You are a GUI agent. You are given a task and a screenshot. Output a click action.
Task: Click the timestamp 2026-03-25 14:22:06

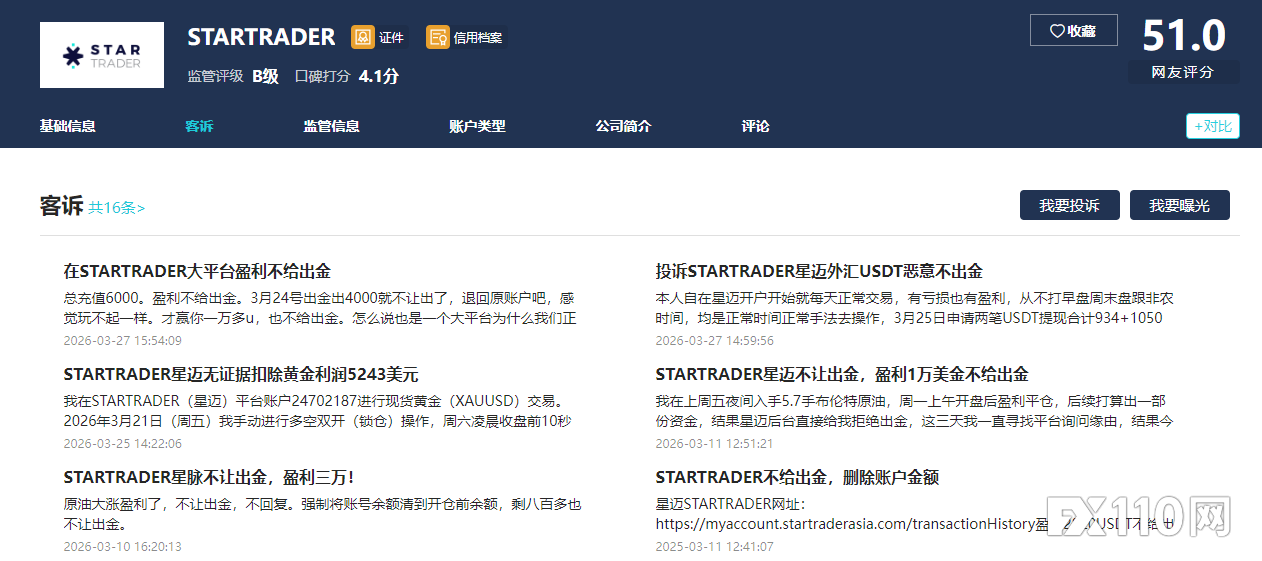[122, 444]
